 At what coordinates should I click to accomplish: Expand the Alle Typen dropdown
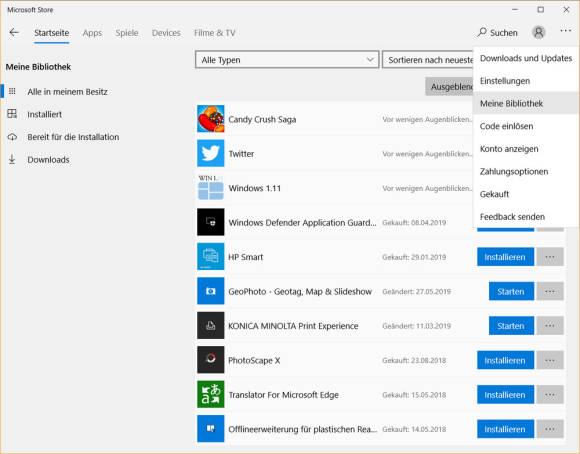tap(287, 60)
